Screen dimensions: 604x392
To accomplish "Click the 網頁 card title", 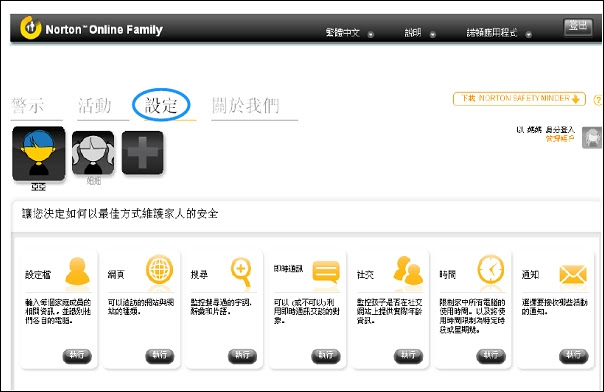I will coord(116,275).
